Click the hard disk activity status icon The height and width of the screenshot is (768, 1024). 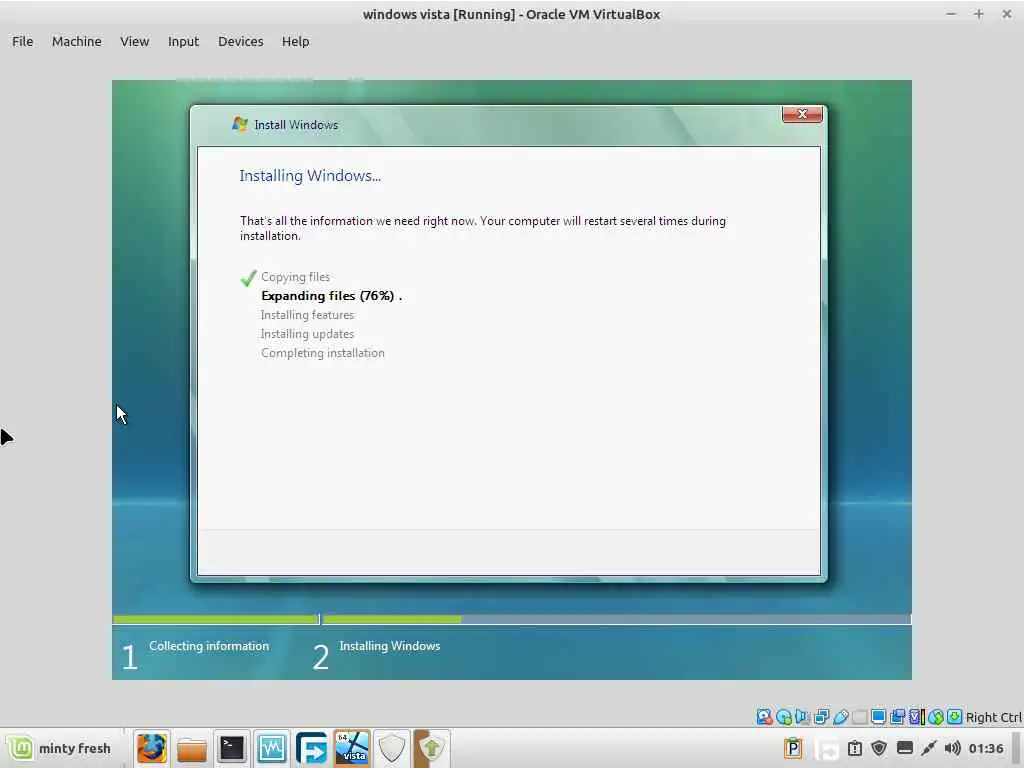[764, 717]
